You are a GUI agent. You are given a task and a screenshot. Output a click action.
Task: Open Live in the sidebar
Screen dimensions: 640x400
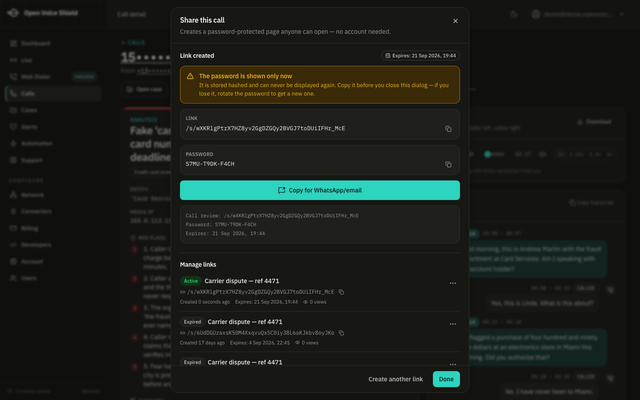[x=53, y=60]
